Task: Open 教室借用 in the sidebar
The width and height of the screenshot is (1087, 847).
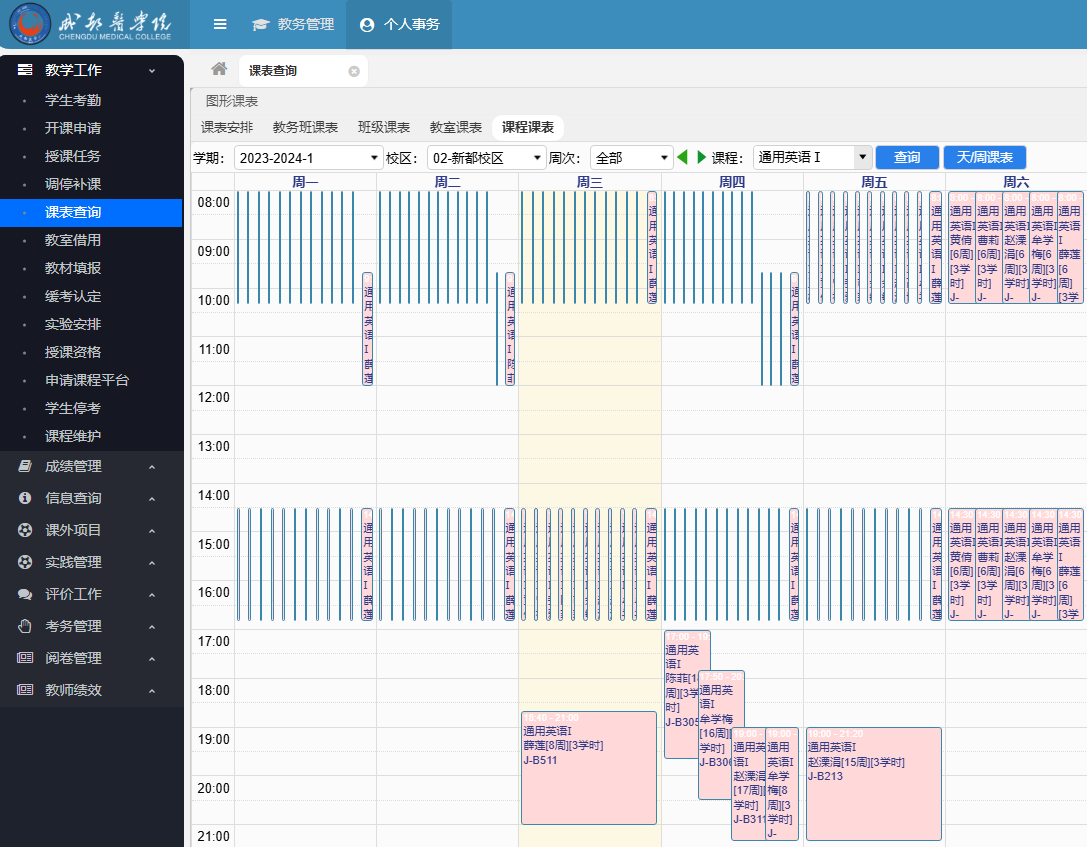Action: click(x=73, y=240)
